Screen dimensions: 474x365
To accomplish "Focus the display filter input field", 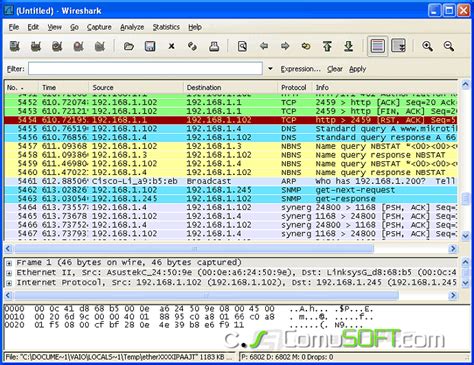I will pos(145,69).
